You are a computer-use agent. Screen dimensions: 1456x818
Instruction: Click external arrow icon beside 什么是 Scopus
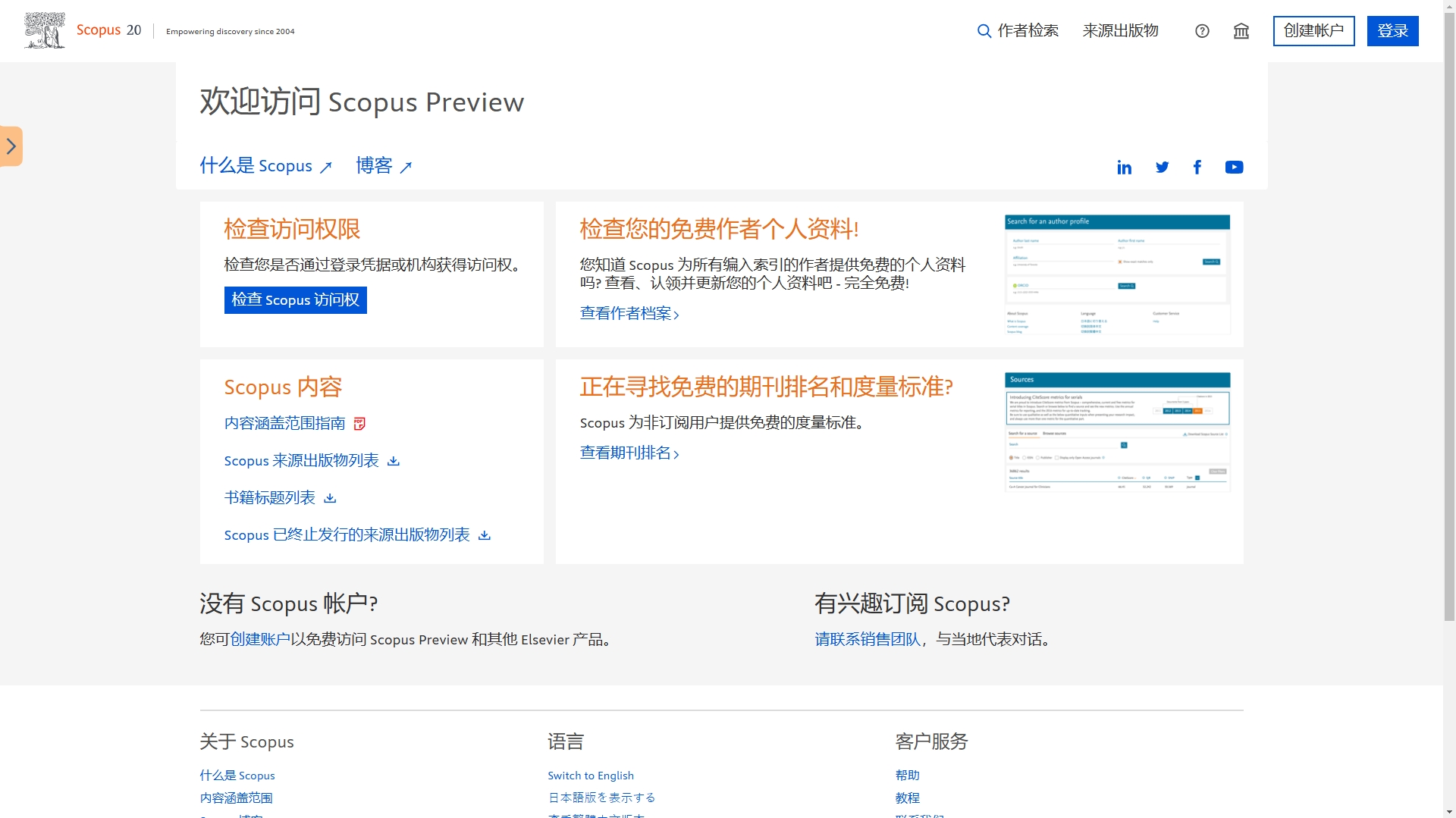[326, 168]
